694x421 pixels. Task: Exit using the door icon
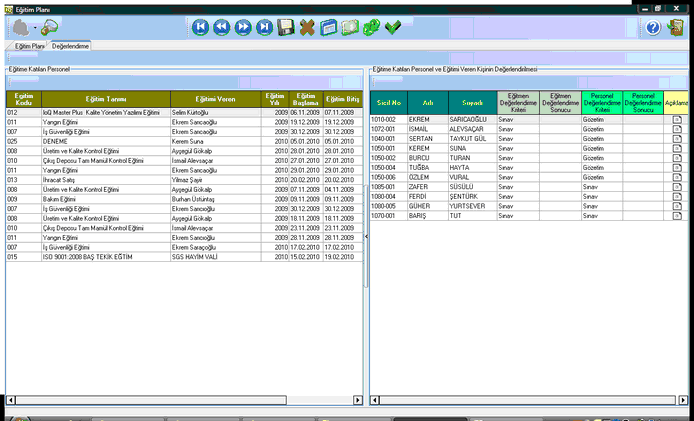[x=675, y=28]
